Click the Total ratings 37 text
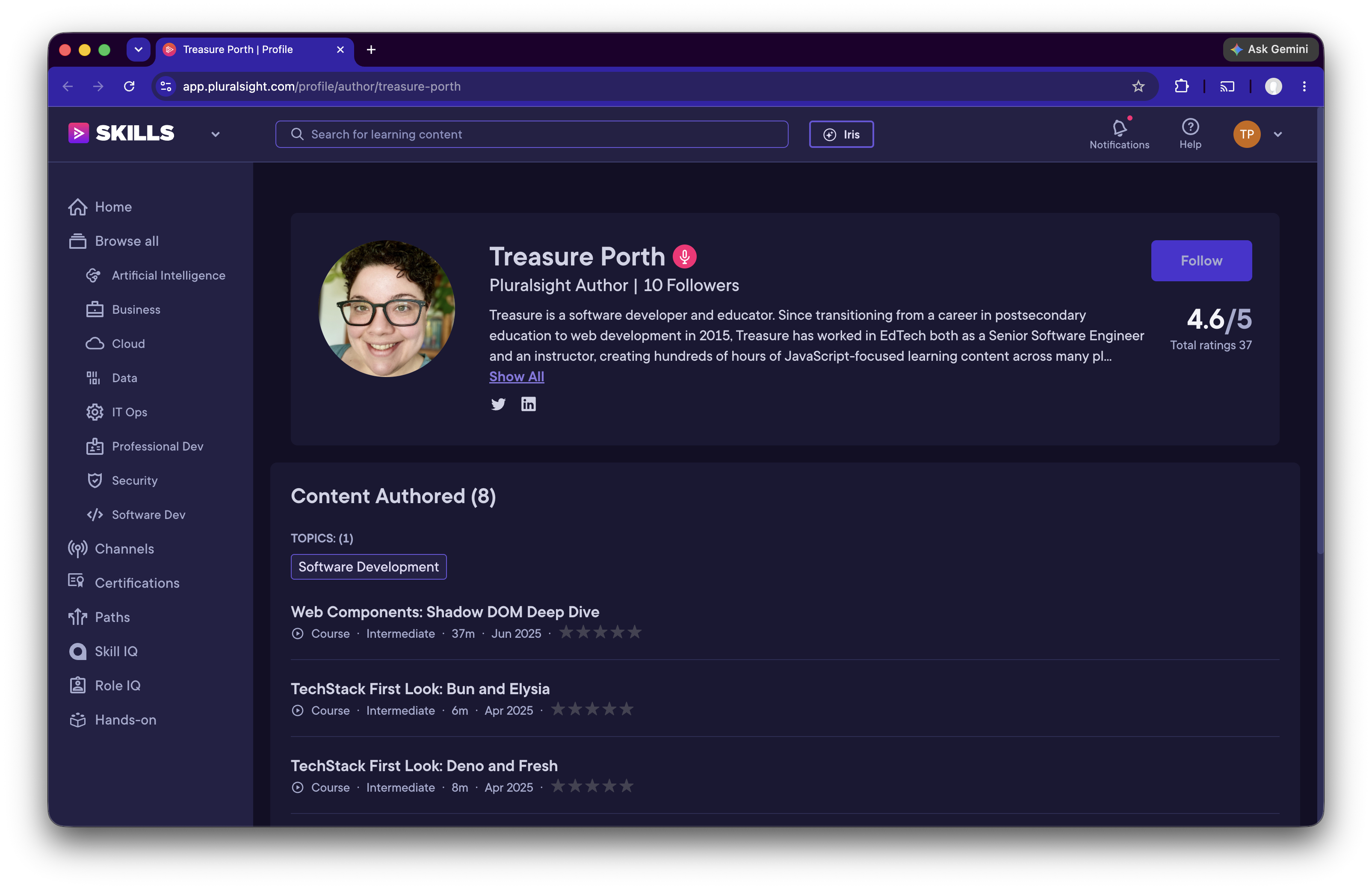 coord(1211,345)
